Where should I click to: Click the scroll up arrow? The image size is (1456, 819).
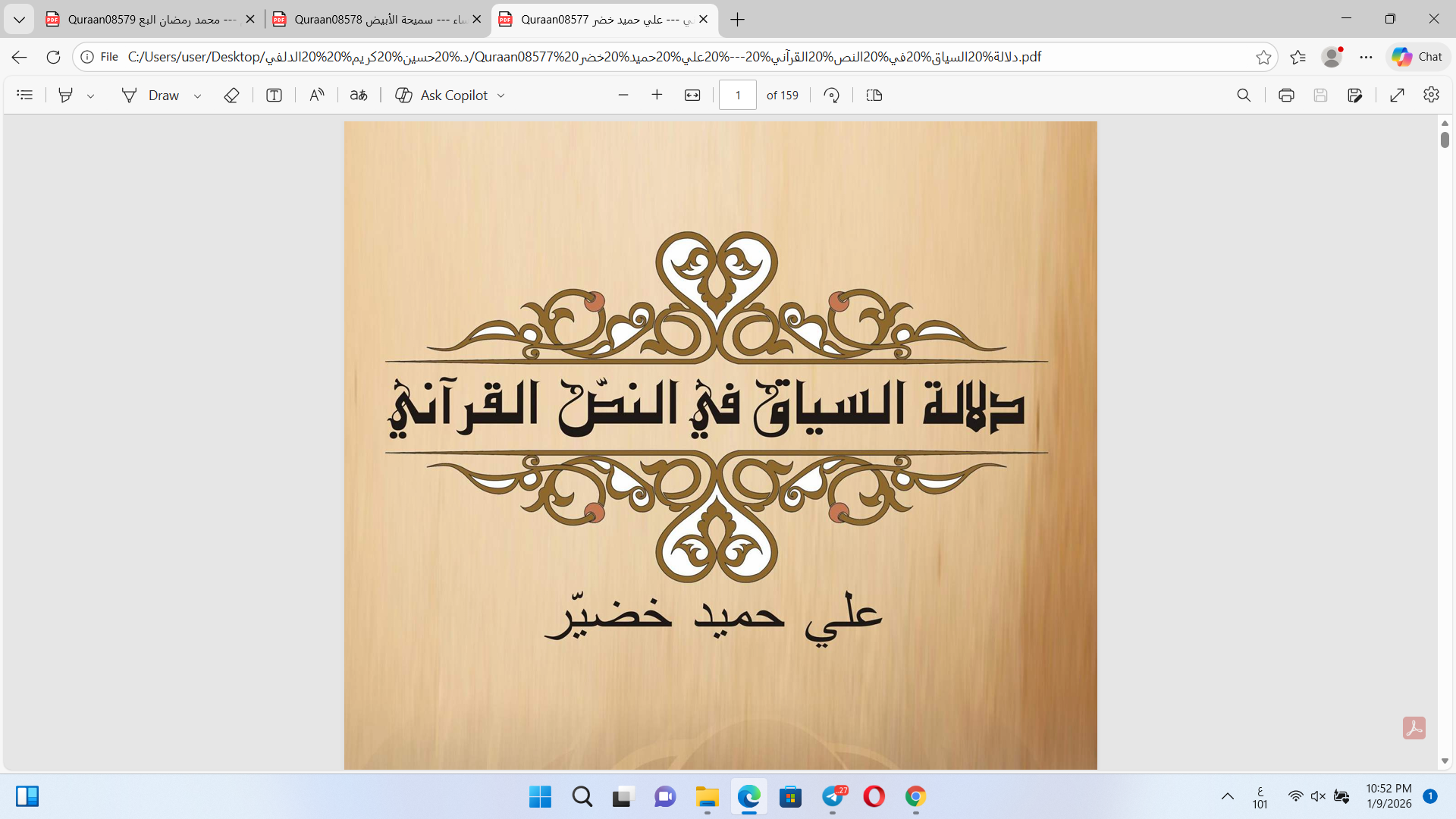point(1445,123)
